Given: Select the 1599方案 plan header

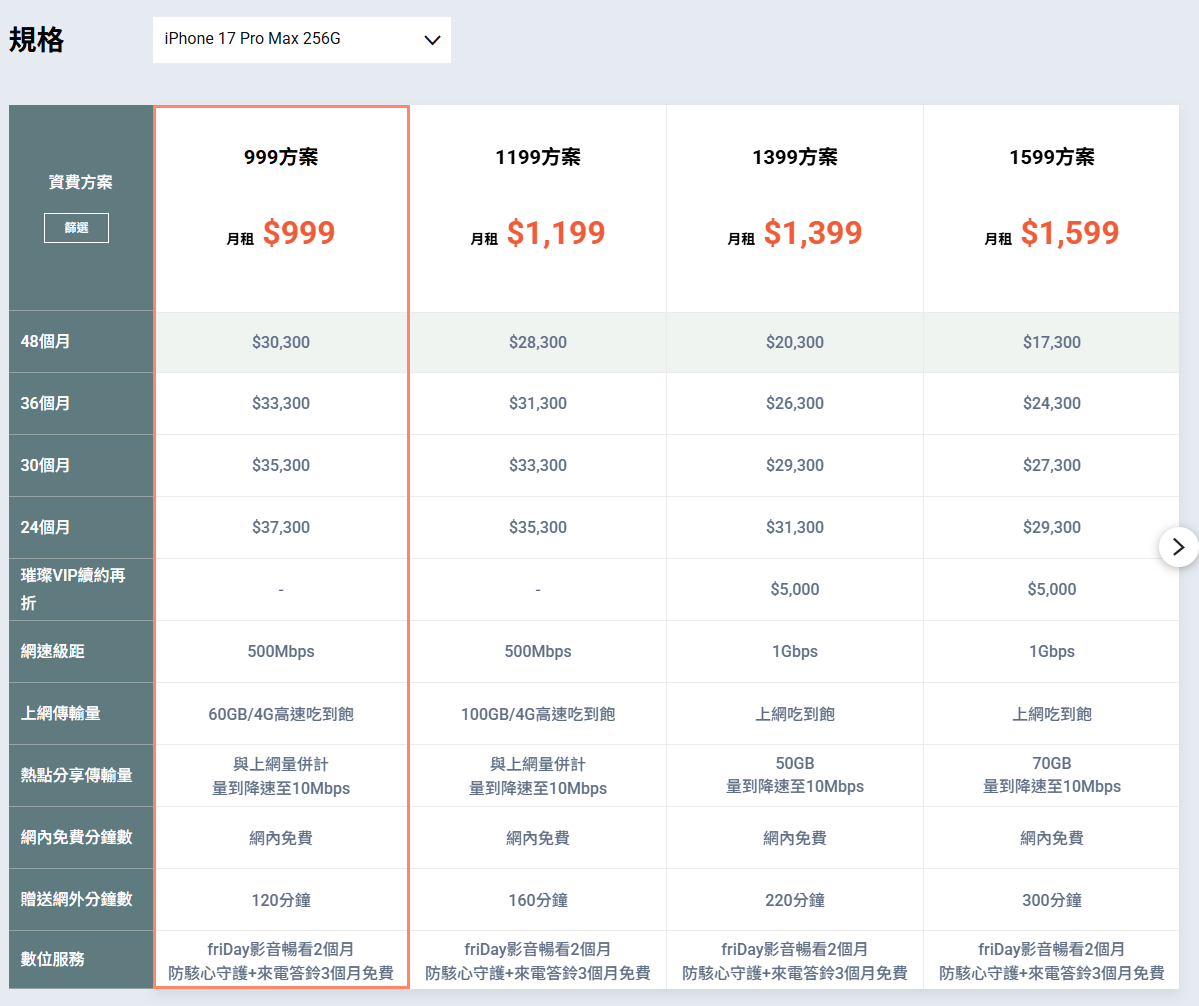Looking at the screenshot, I should pos(1051,157).
